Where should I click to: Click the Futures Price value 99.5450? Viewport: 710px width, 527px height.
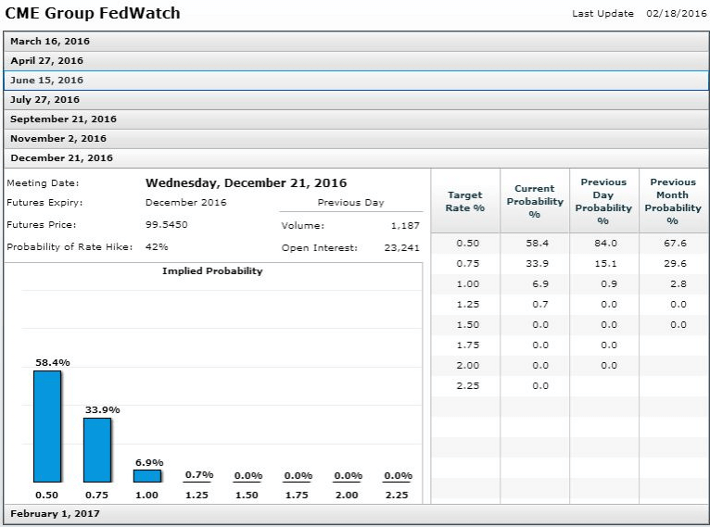coord(166,225)
